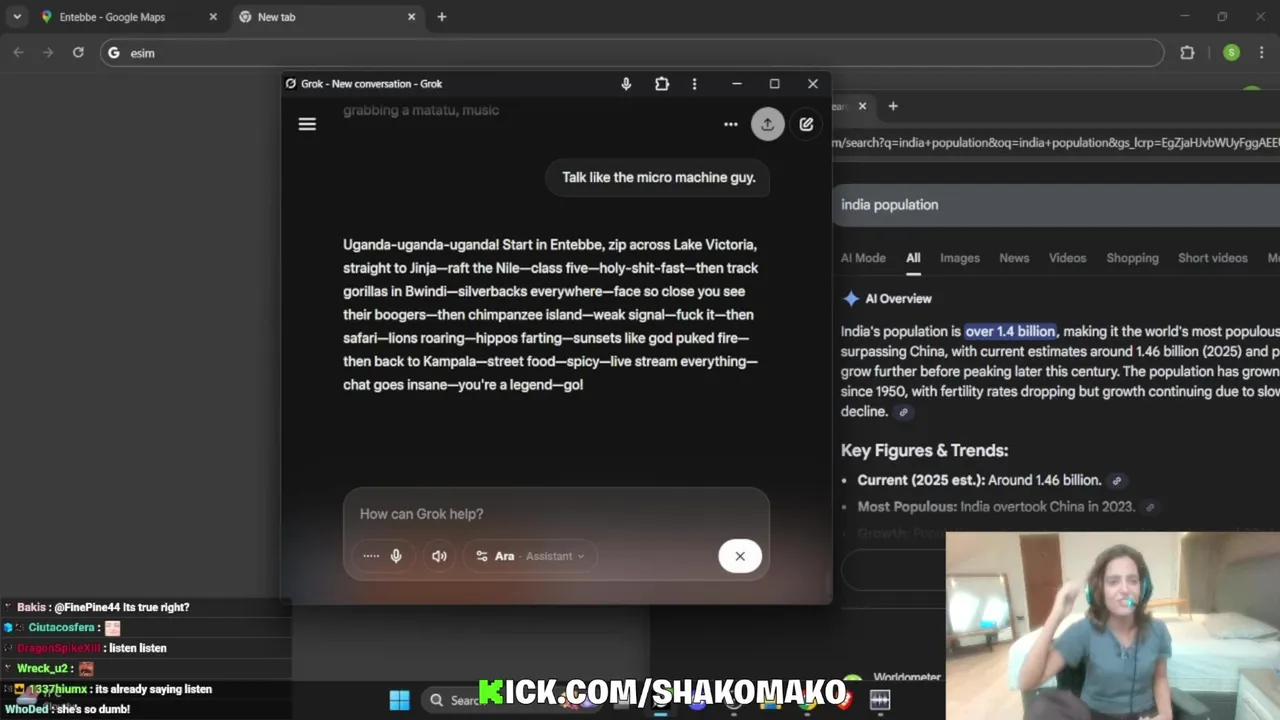This screenshot has height=720, width=1280.
Task: Click the 'Talk like the micro machine guy.' message
Action: 658,178
